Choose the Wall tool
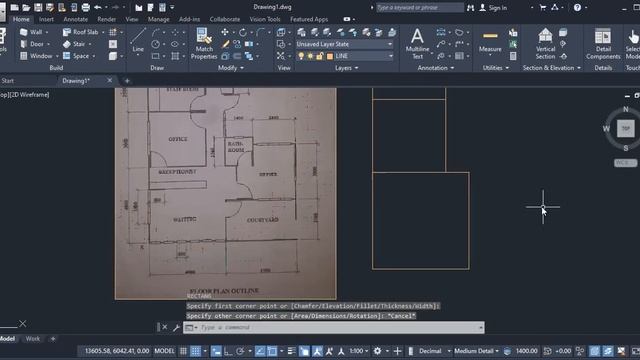Screen dimensions: 640x360 33,32
